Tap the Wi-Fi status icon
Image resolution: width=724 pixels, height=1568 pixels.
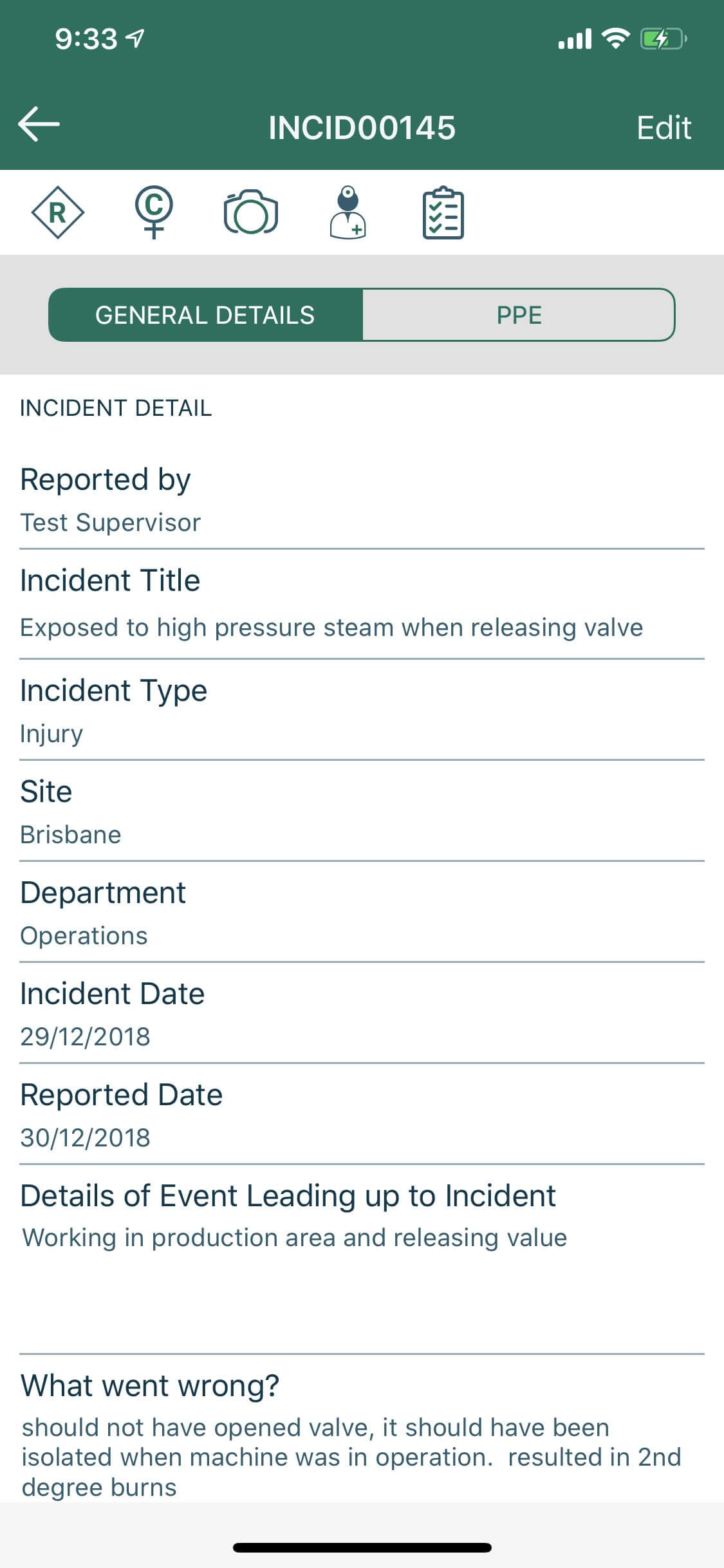tap(615, 39)
